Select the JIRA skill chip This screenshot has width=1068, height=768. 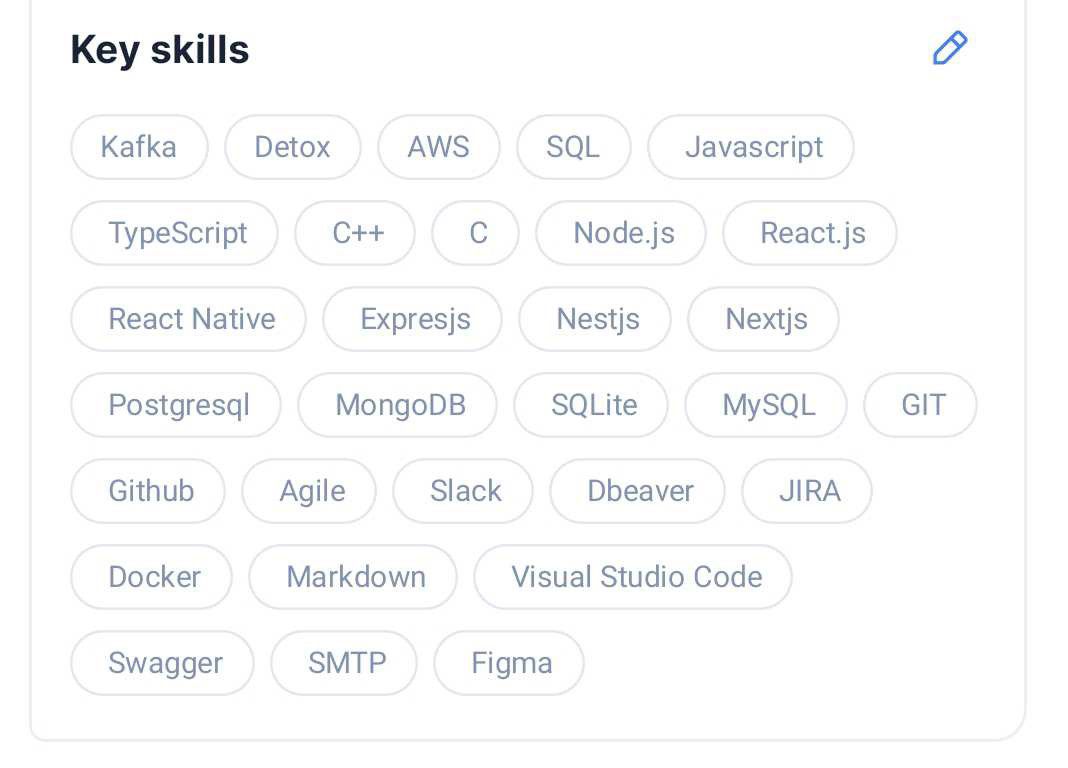pyautogui.click(x=806, y=490)
